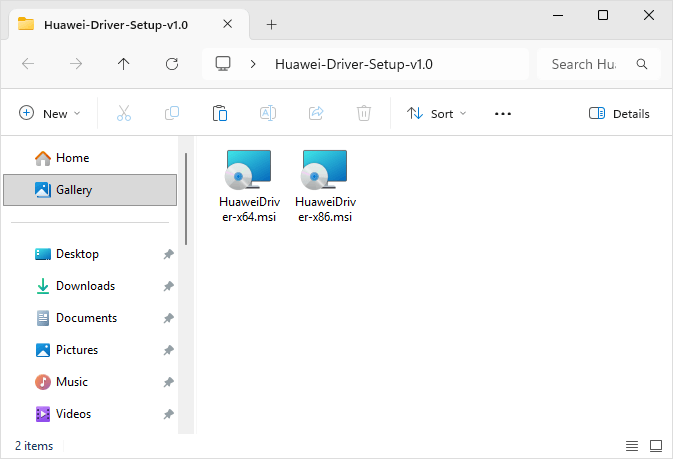Click the Forward navigation arrow

tap(76, 64)
